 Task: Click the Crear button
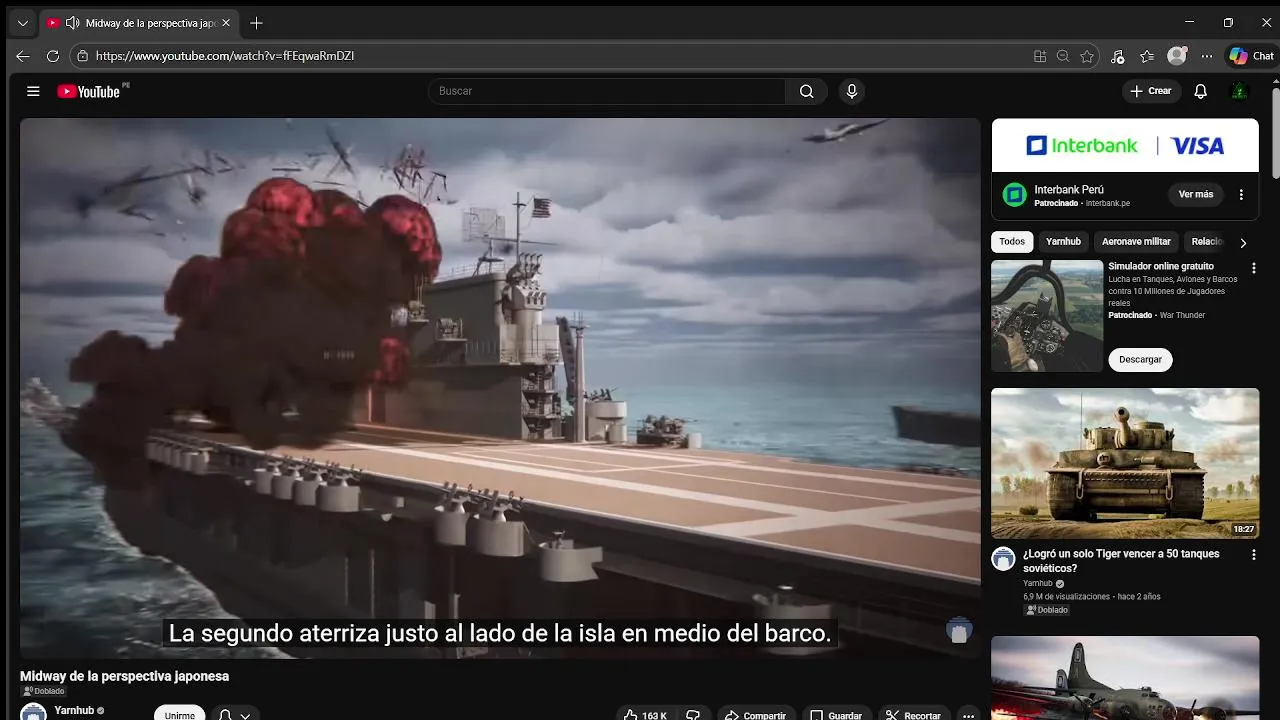coord(1151,91)
